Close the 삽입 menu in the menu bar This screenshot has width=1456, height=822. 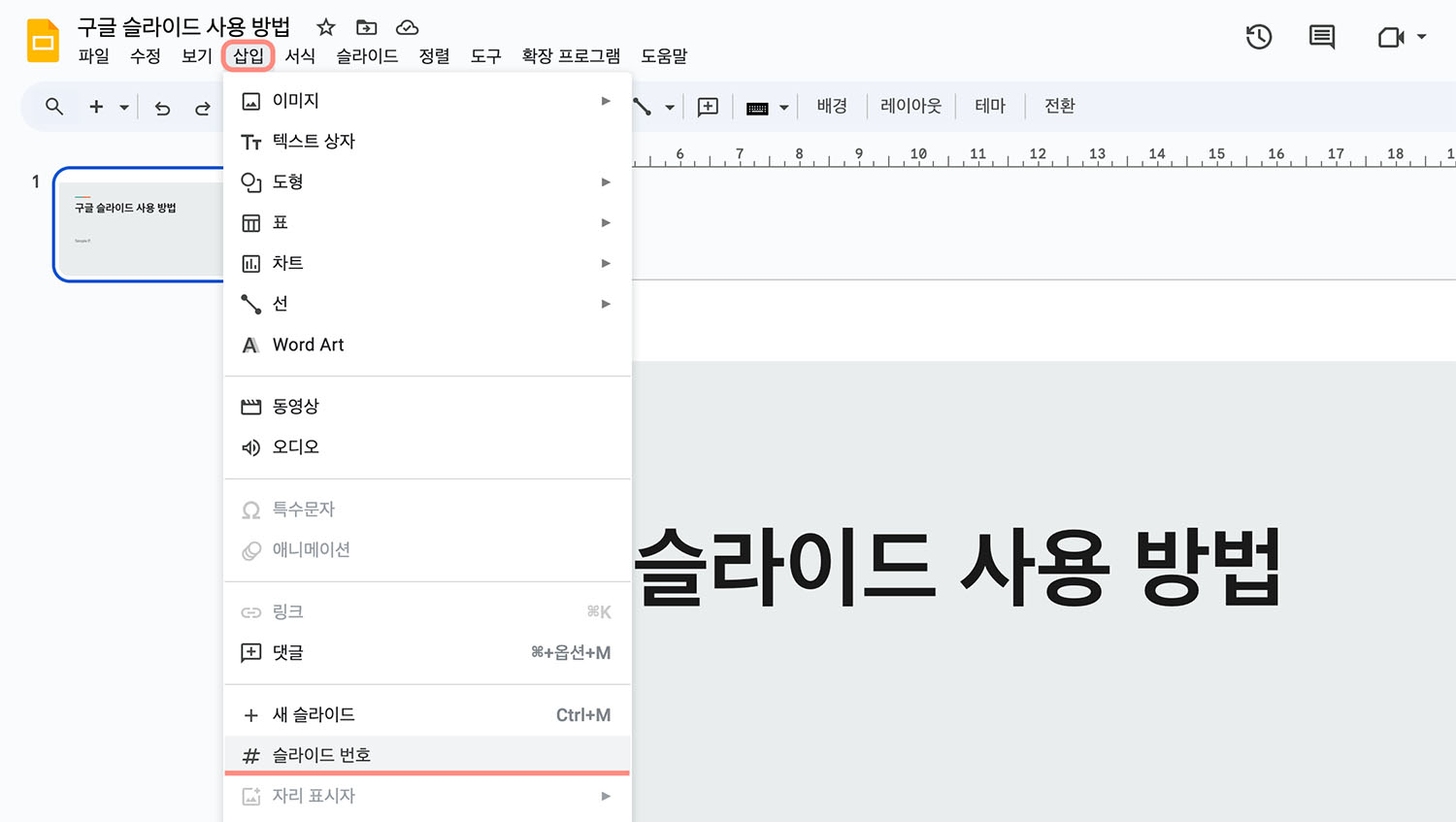coord(248,56)
